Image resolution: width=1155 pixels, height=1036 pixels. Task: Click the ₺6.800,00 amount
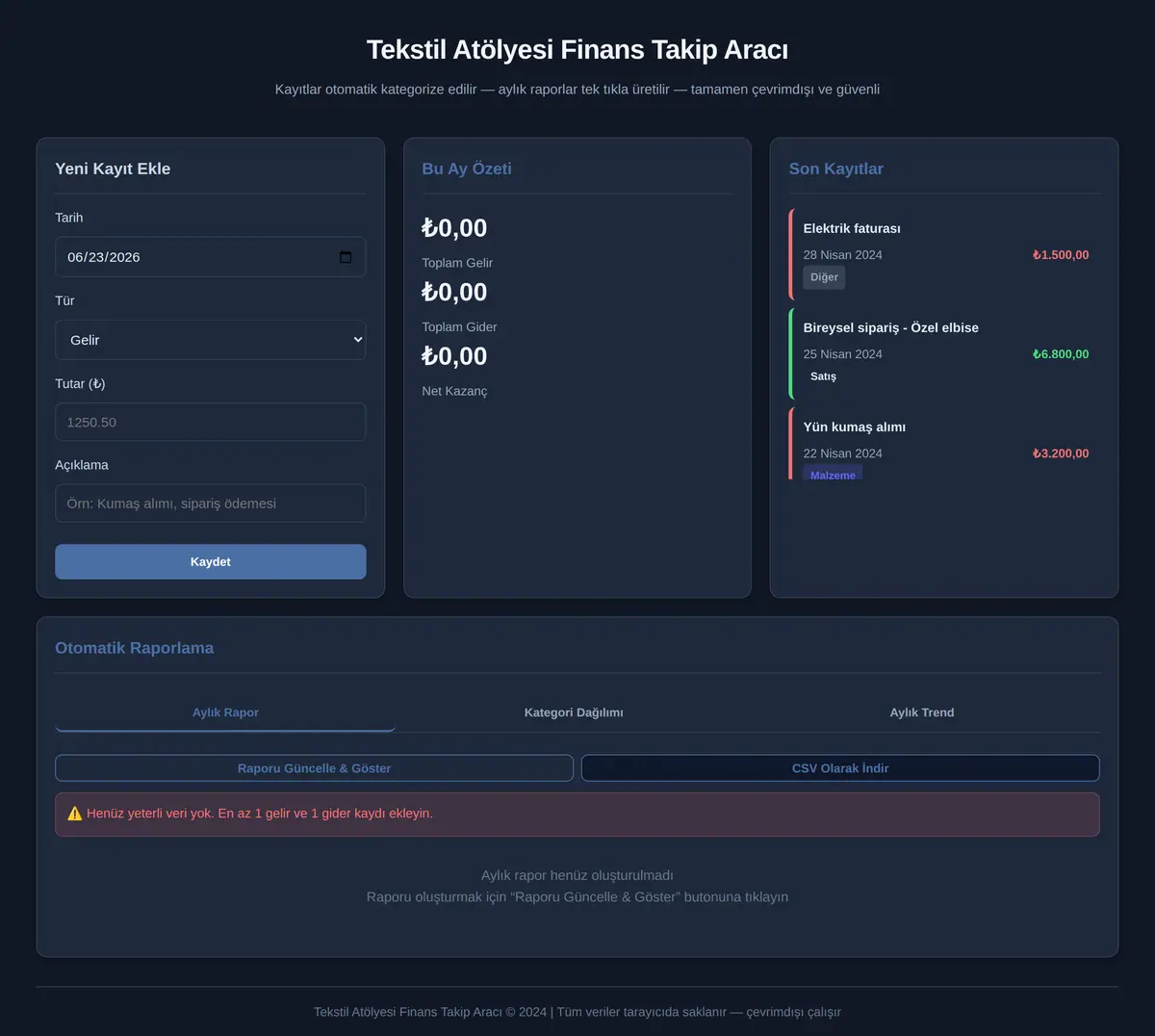tap(1061, 354)
